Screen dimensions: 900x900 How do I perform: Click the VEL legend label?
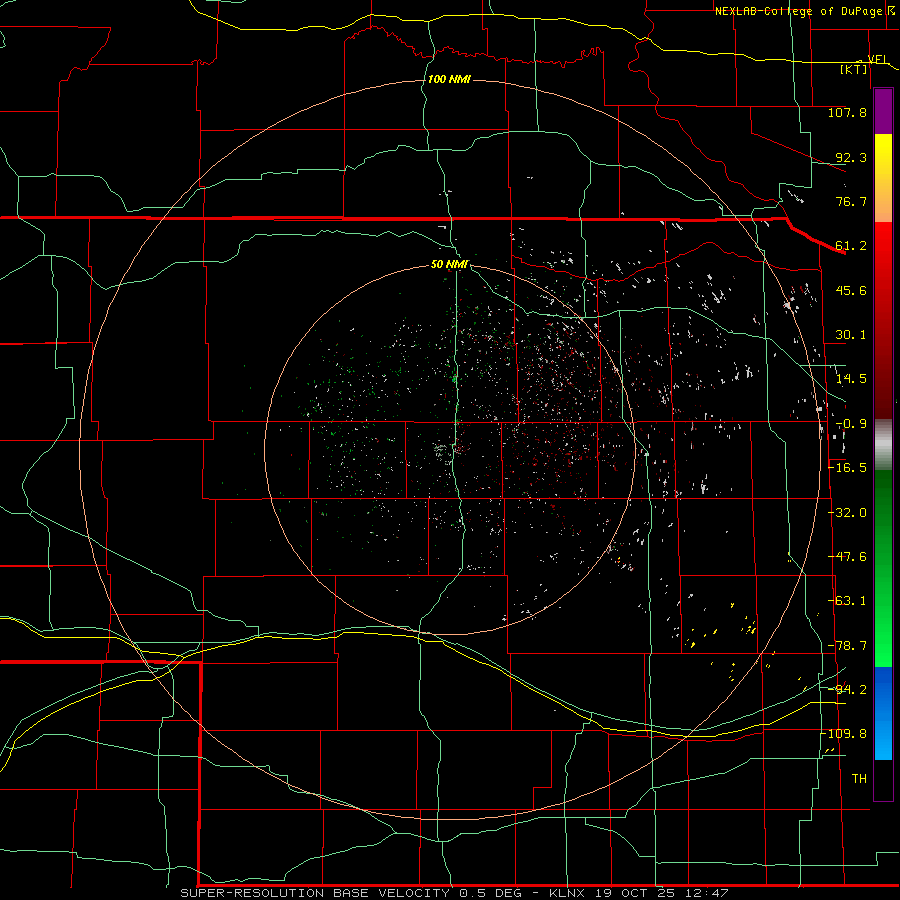pyautogui.click(x=878, y=59)
